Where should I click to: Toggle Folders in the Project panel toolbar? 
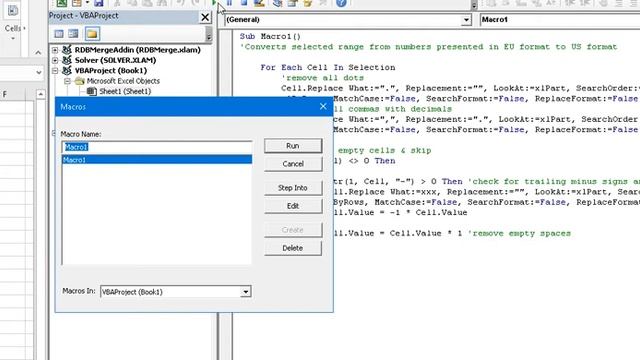(92, 33)
